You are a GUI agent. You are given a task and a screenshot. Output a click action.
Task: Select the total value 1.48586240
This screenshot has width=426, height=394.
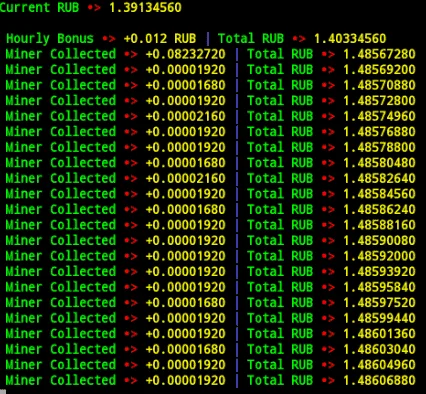pyautogui.click(x=379, y=209)
